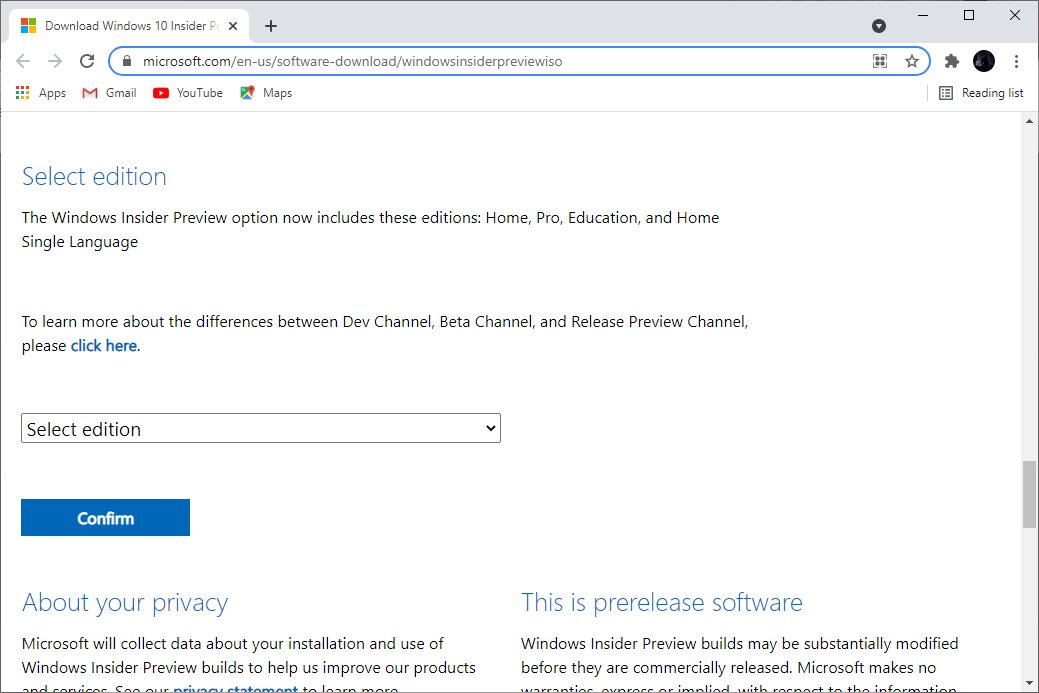This screenshot has height=693, width=1039.
Task: Open Extensions puzzle piece menu
Action: coord(952,61)
